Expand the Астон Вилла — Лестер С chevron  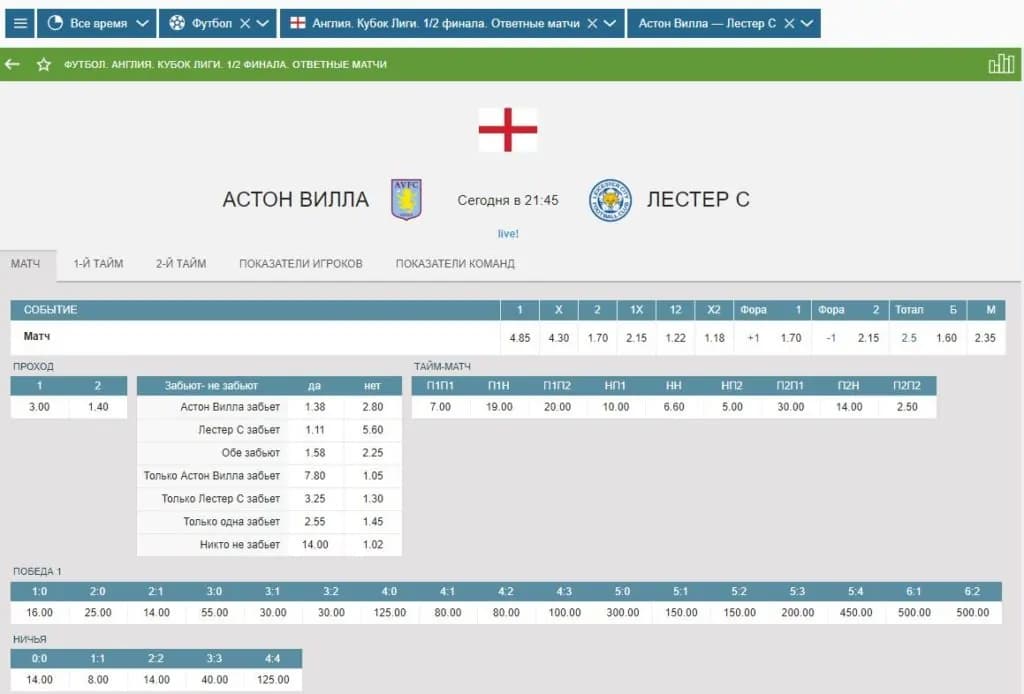807,24
